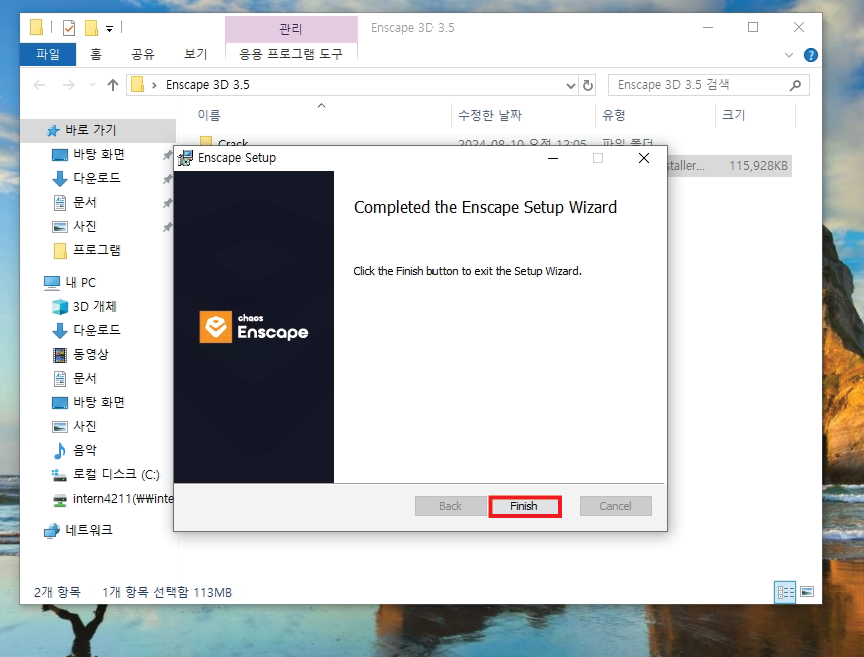Click the Enscape 3D 3.5 search field

coord(709,85)
